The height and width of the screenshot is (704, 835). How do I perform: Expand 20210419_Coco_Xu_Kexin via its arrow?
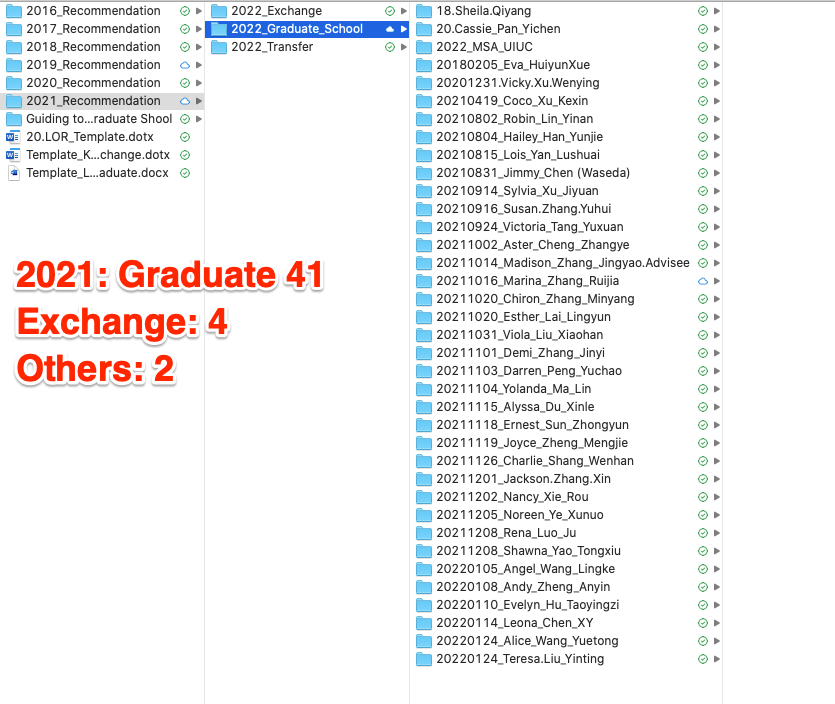[717, 101]
